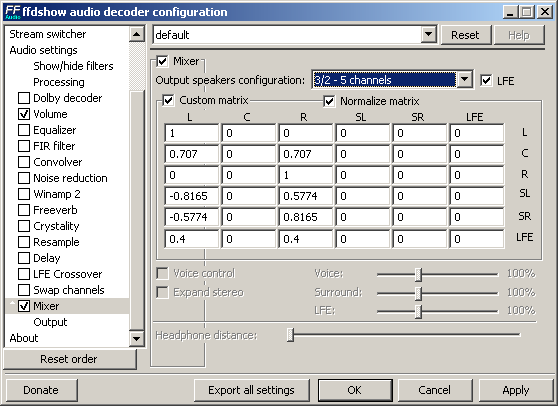
Task: Click Export all settings button
Action: (x=251, y=390)
